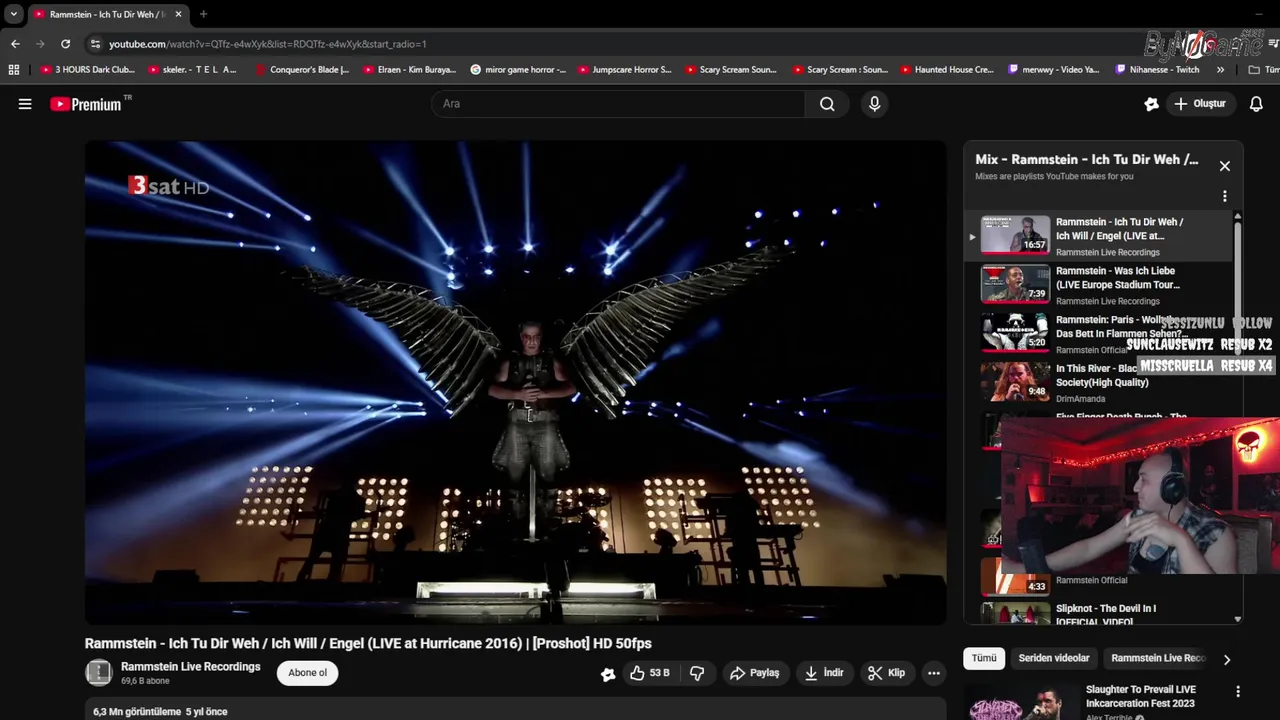Click the video title Ich Tu Dir Weh

pos(368,643)
